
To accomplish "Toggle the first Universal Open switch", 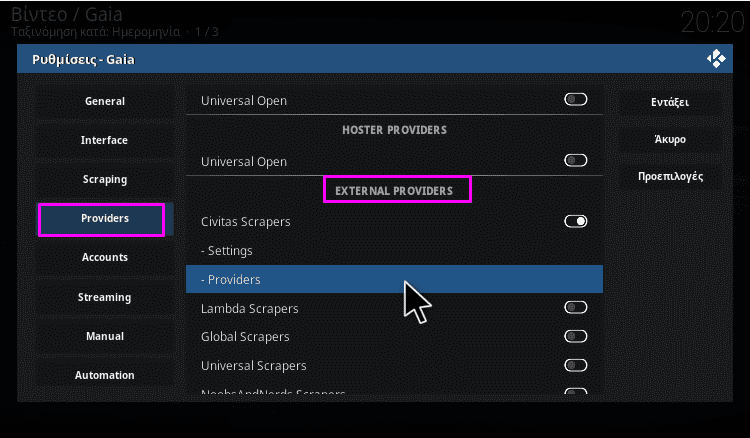I will click(575, 99).
